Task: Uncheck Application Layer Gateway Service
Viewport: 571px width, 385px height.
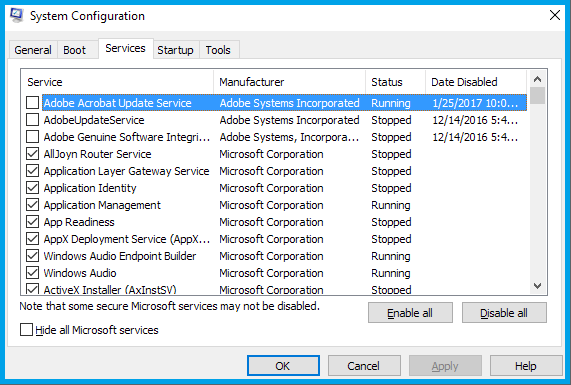Action: (32, 171)
